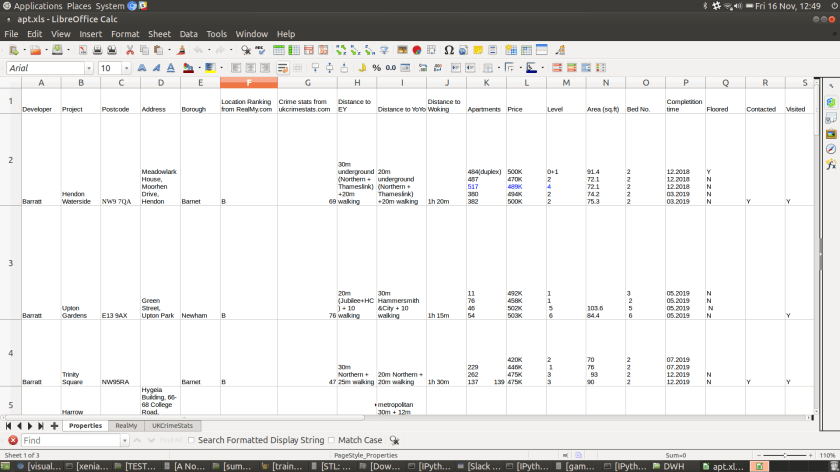Toggle Bold formatting

(141, 68)
